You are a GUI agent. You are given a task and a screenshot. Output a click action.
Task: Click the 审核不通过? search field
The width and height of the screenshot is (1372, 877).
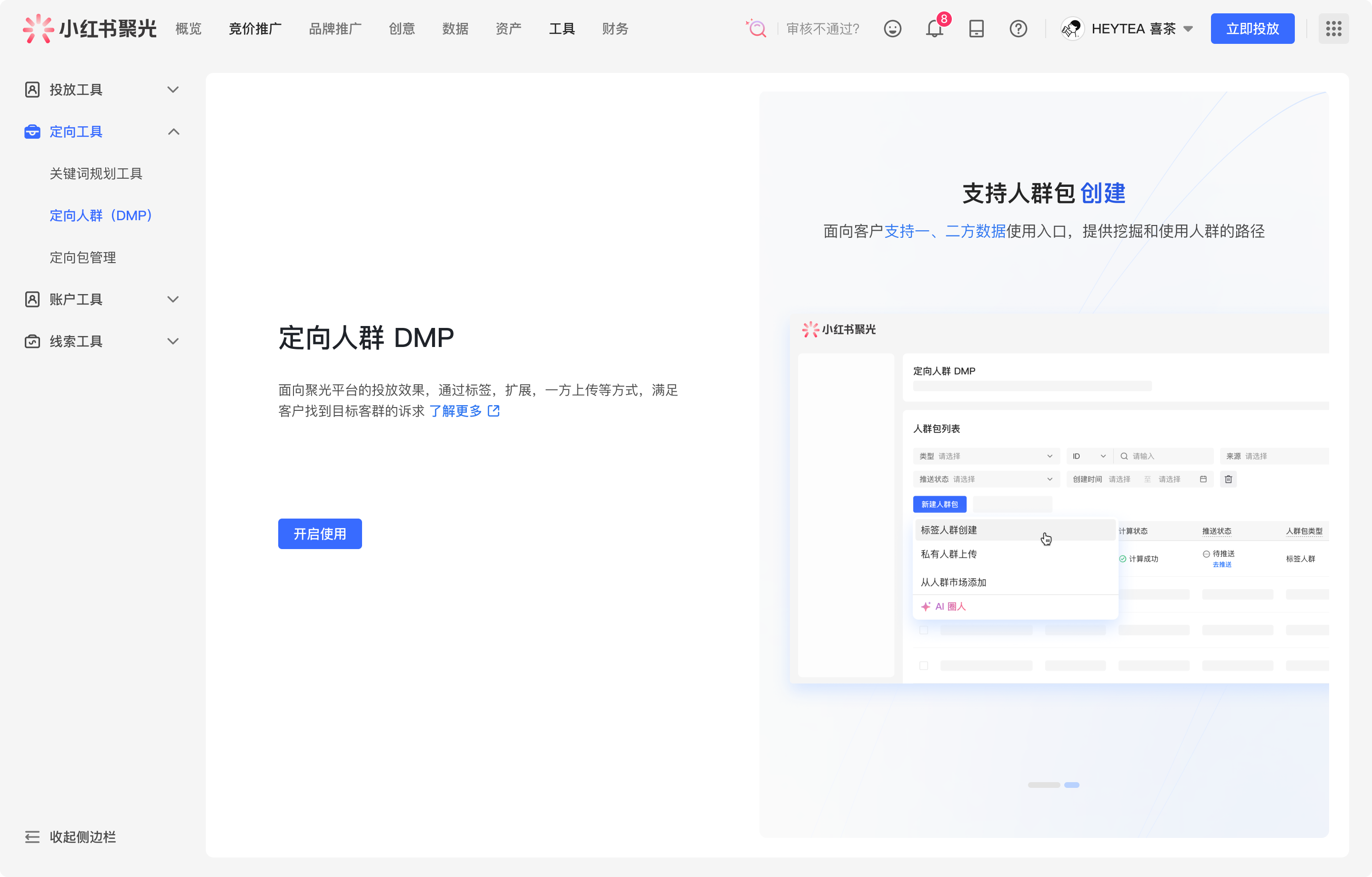822,29
